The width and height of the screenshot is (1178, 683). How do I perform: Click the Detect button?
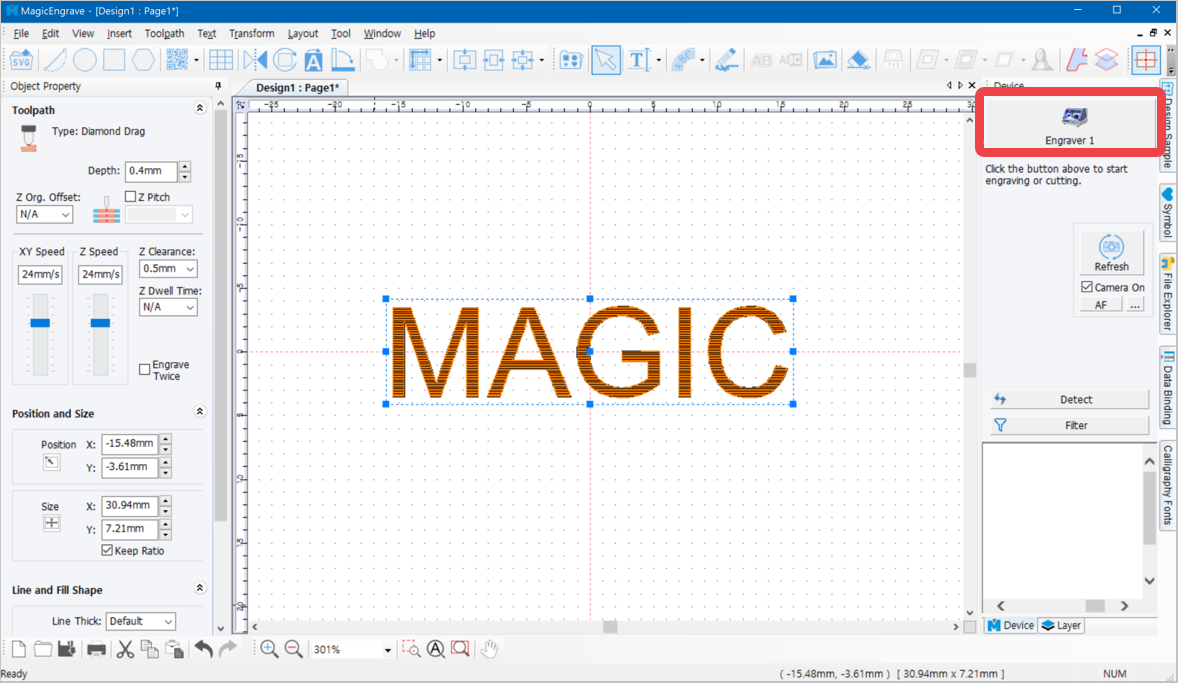[1069, 400]
